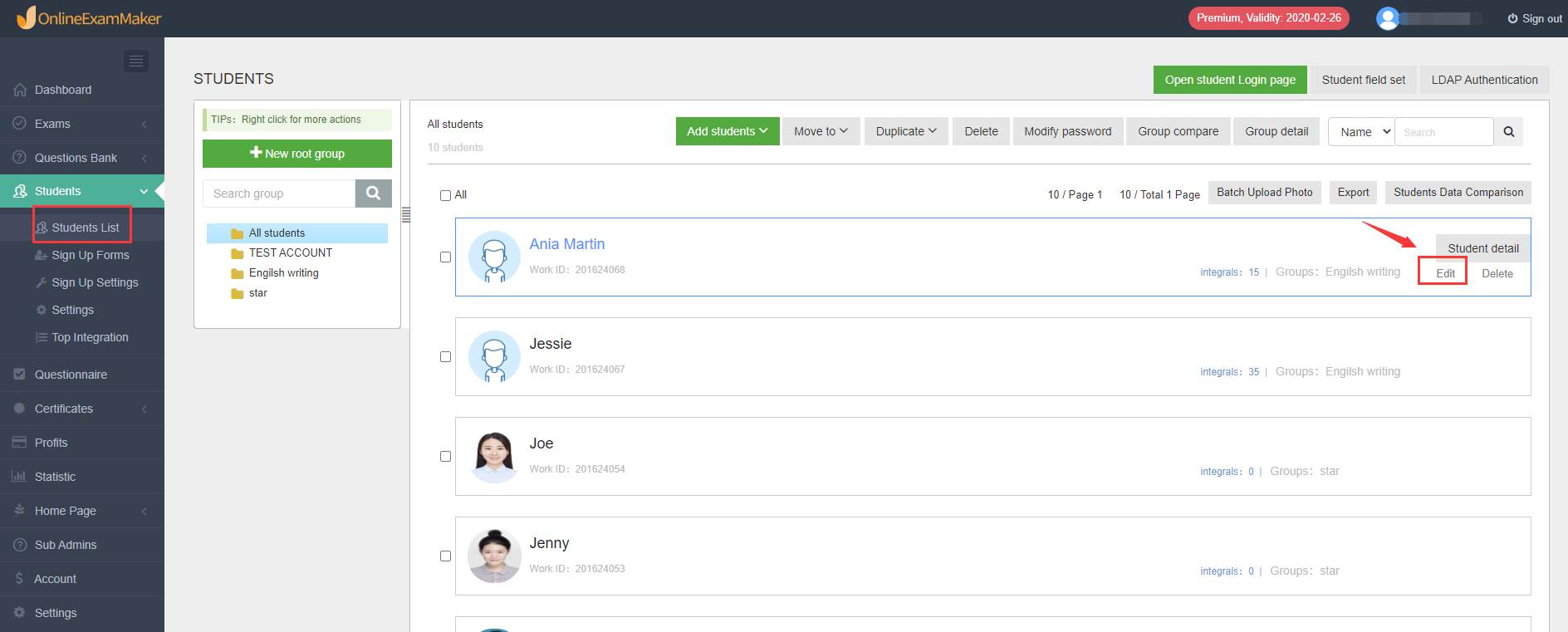The height and width of the screenshot is (632, 1568).
Task: Click Joe's profile photo
Action: [x=494, y=456]
